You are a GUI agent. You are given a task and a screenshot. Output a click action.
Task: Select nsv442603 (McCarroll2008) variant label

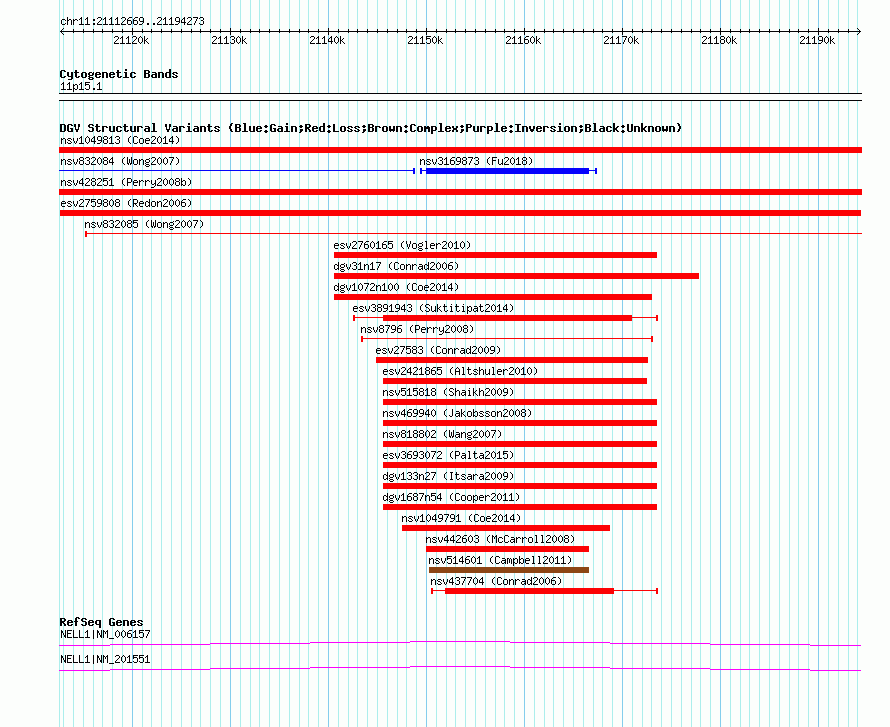(x=500, y=539)
